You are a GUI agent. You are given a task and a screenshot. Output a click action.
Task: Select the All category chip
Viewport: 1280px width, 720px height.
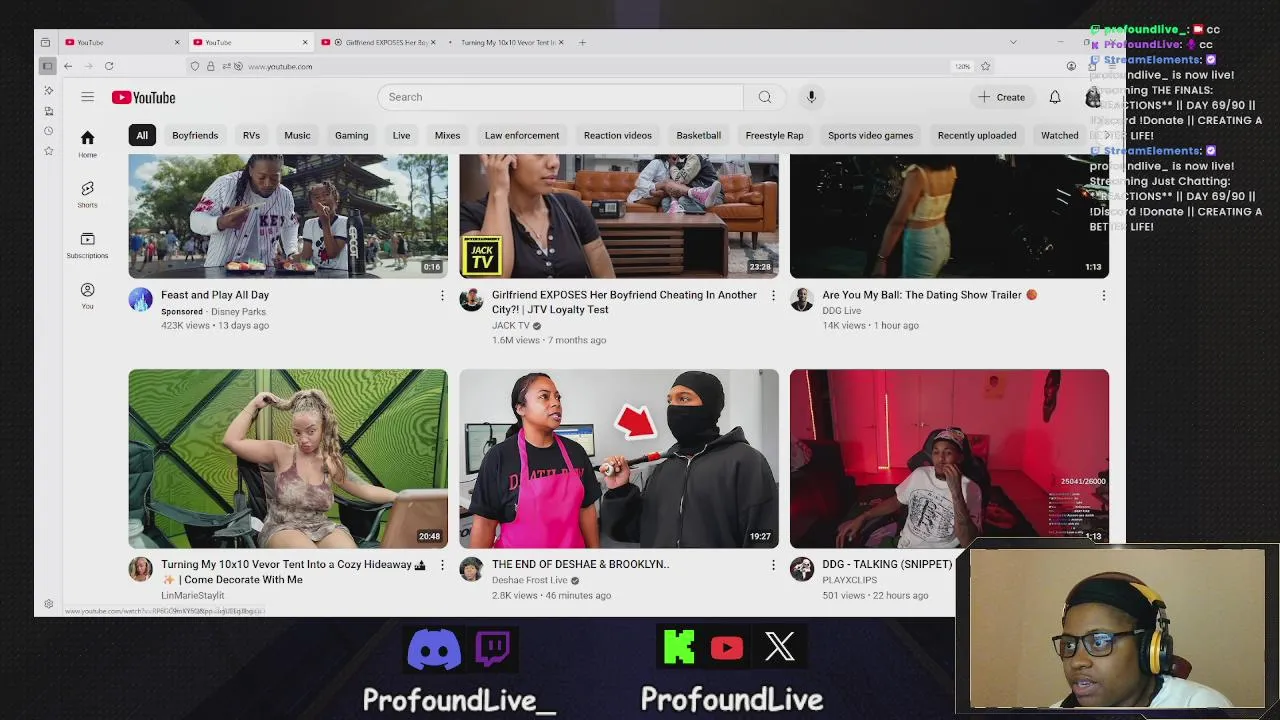click(x=142, y=135)
